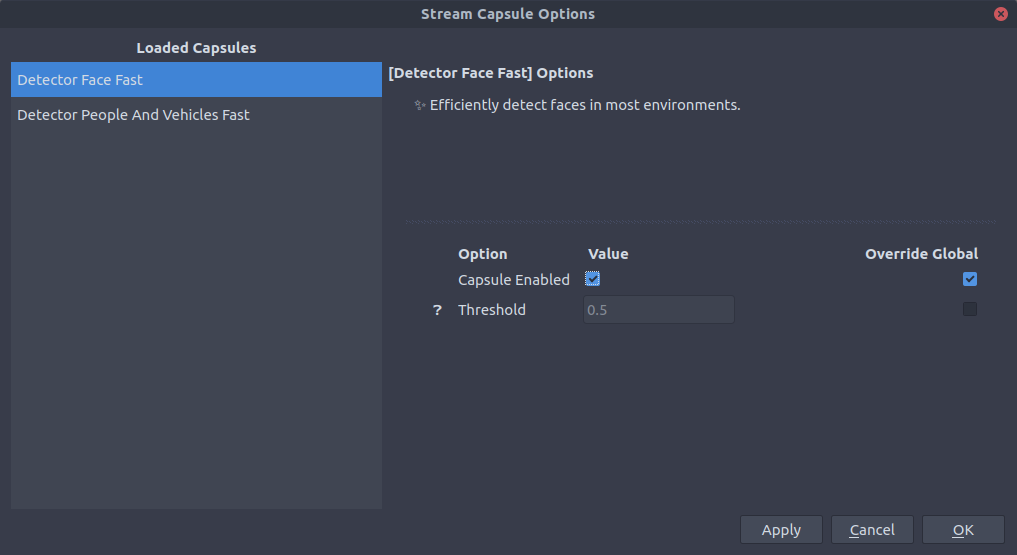Confirm settings with the OK button
Viewport: 1017px width, 555px height.
pos(963,530)
